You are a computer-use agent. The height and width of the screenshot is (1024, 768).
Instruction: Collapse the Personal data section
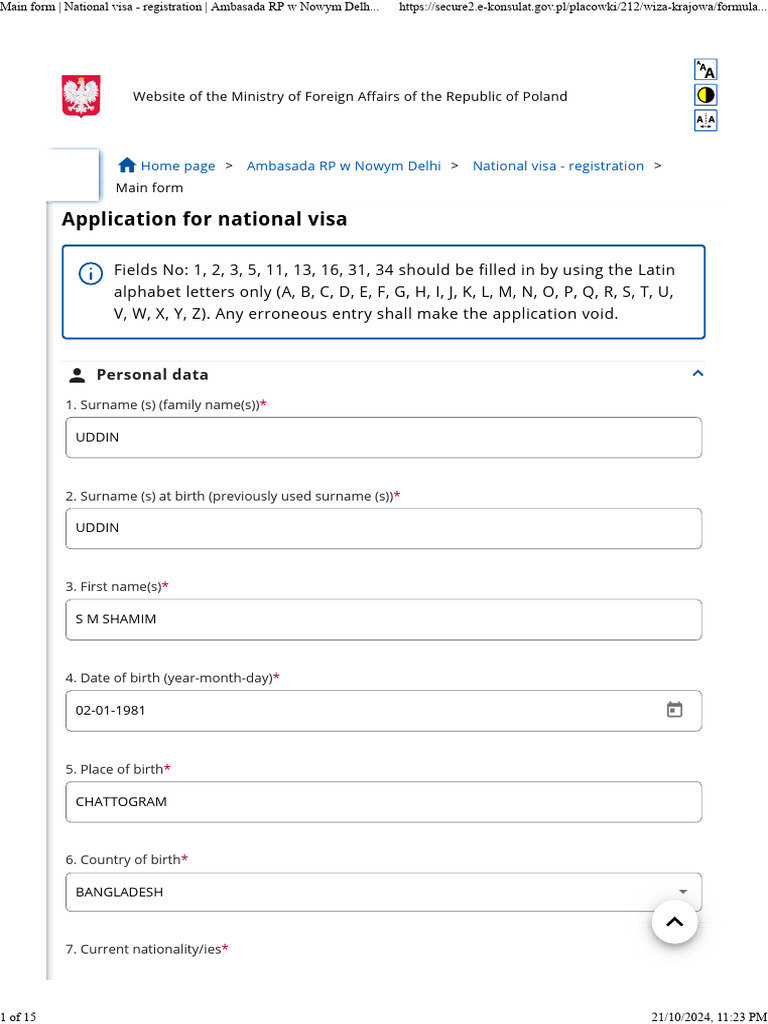[698, 374]
